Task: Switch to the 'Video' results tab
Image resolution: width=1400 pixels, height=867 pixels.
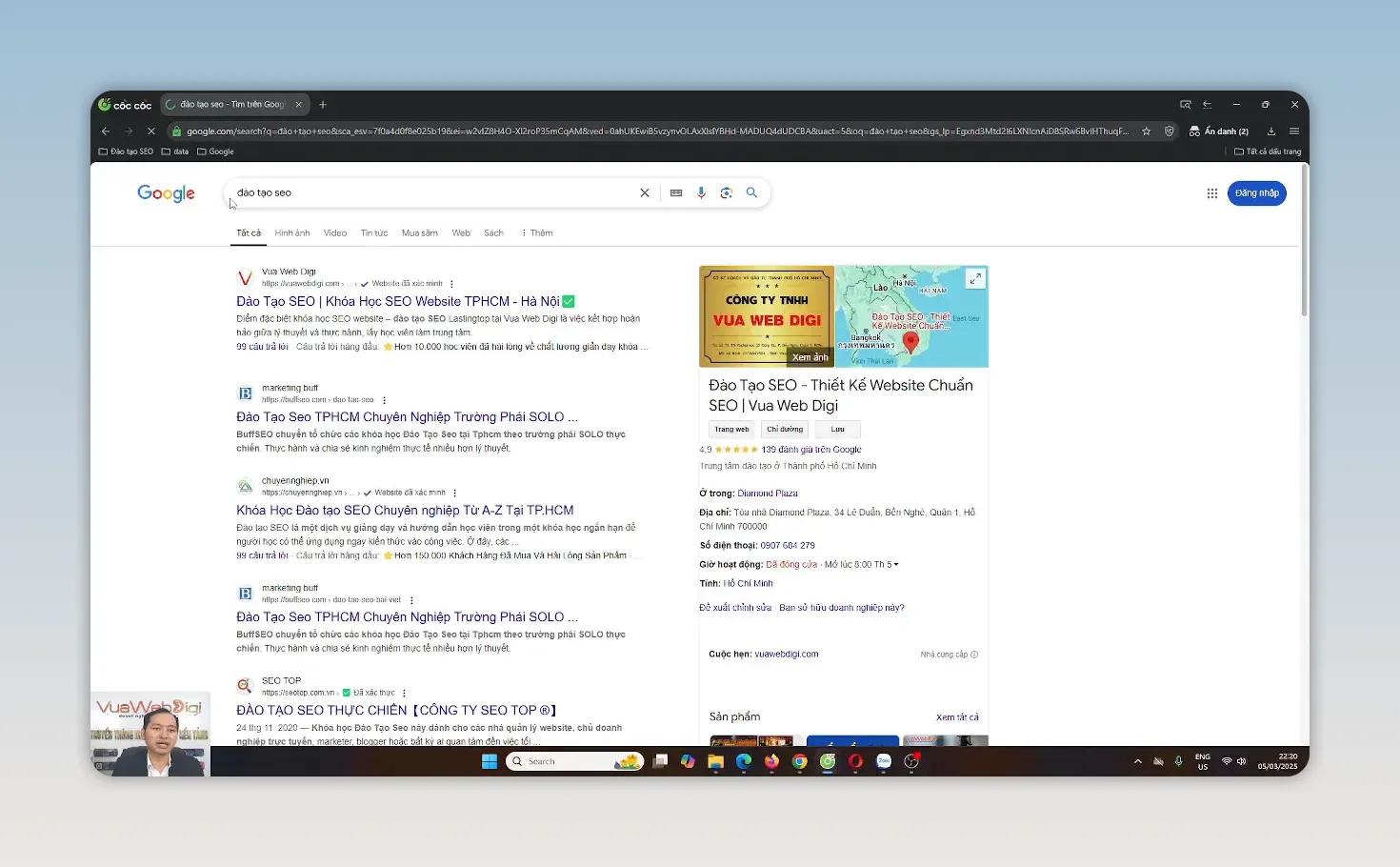Action: (335, 233)
